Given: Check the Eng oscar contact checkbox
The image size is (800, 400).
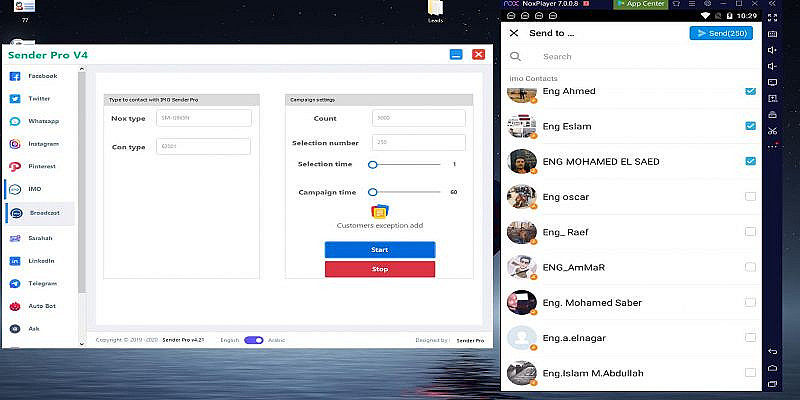Looking at the screenshot, I should pyautogui.click(x=751, y=196).
